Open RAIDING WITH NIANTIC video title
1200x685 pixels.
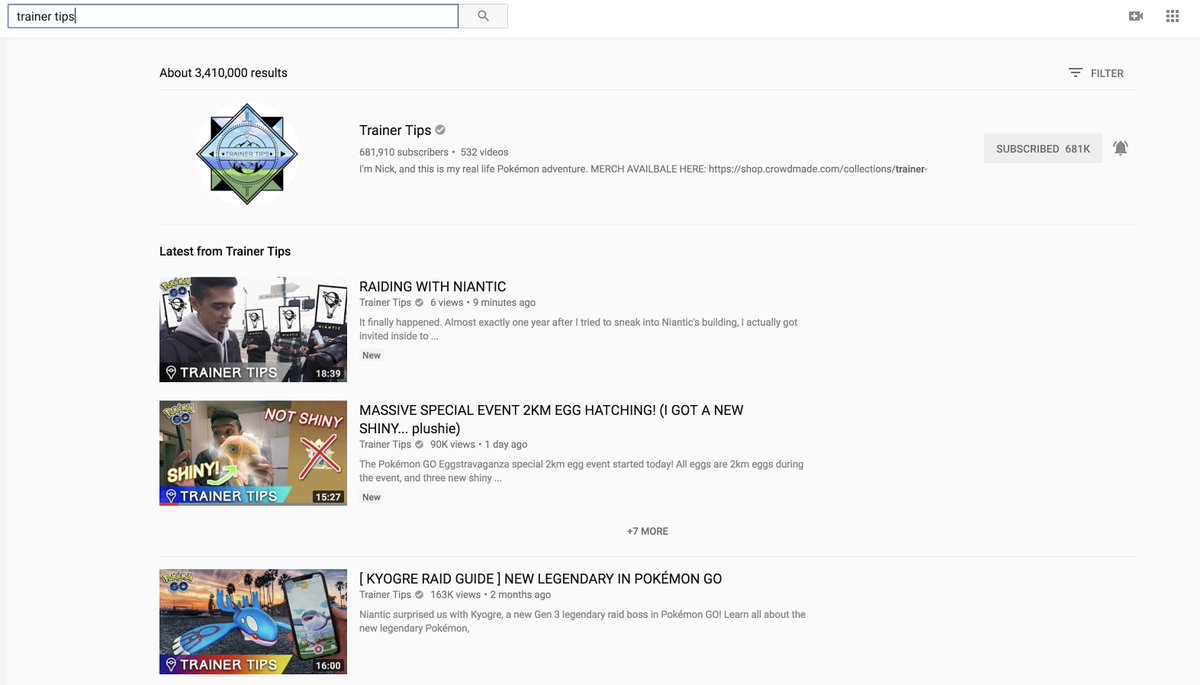pos(432,287)
